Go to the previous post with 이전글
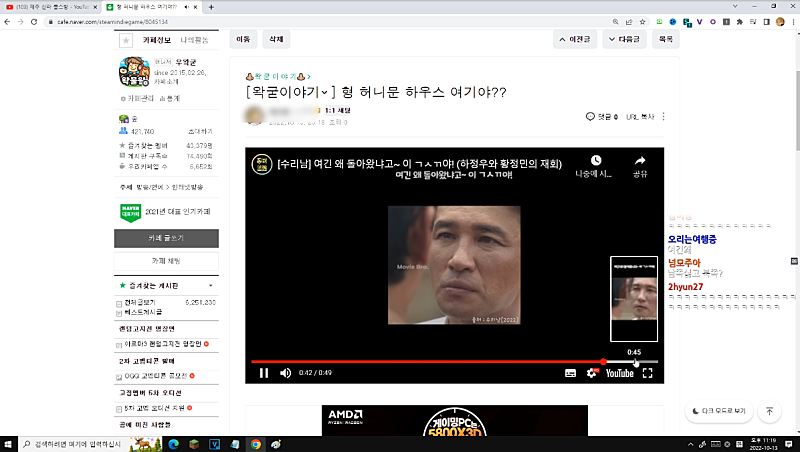The width and height of the screenshot is (800, 452). [574, 39]
